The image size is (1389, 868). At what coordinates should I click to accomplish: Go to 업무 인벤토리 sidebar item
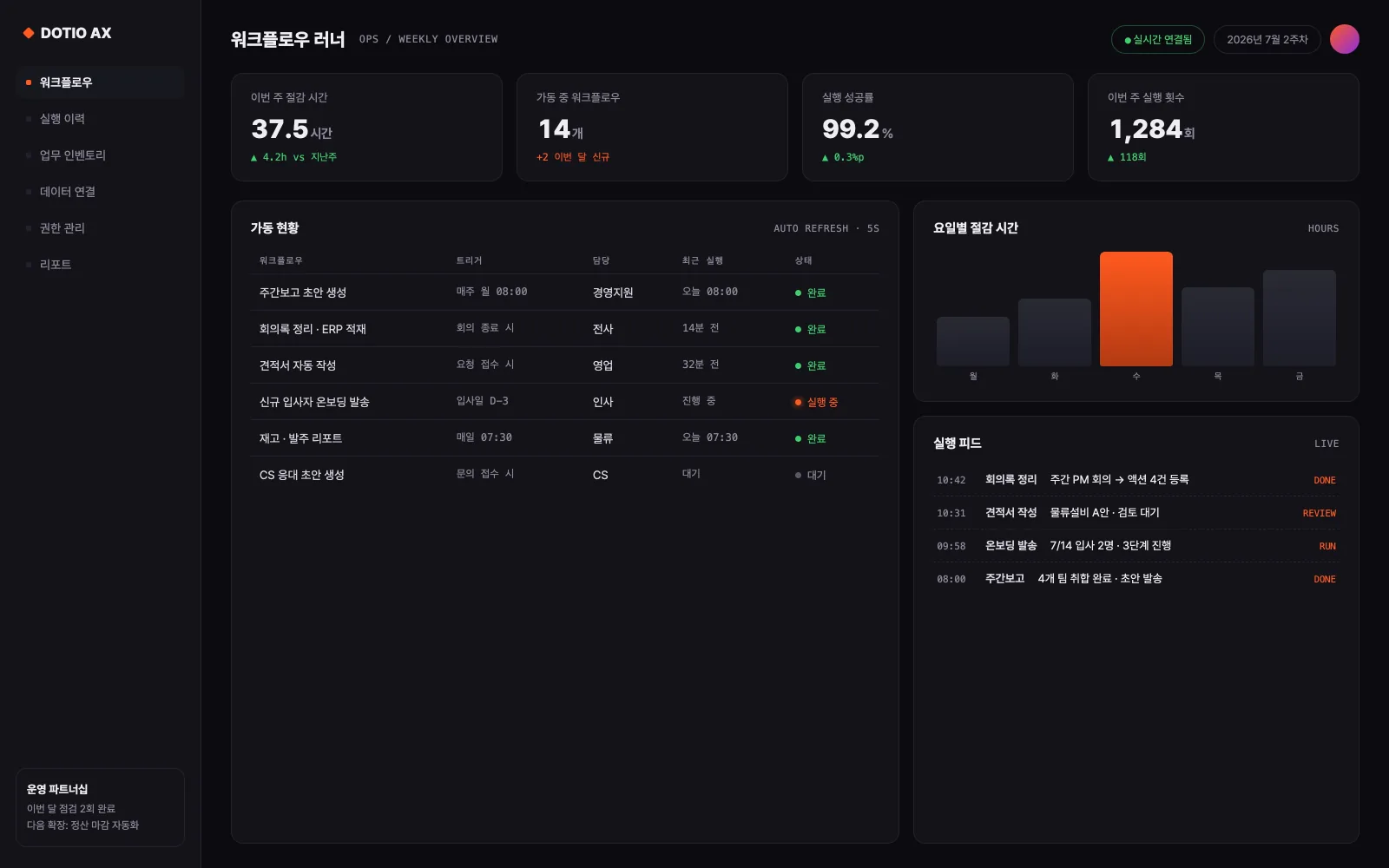click(x=100, y=155)
